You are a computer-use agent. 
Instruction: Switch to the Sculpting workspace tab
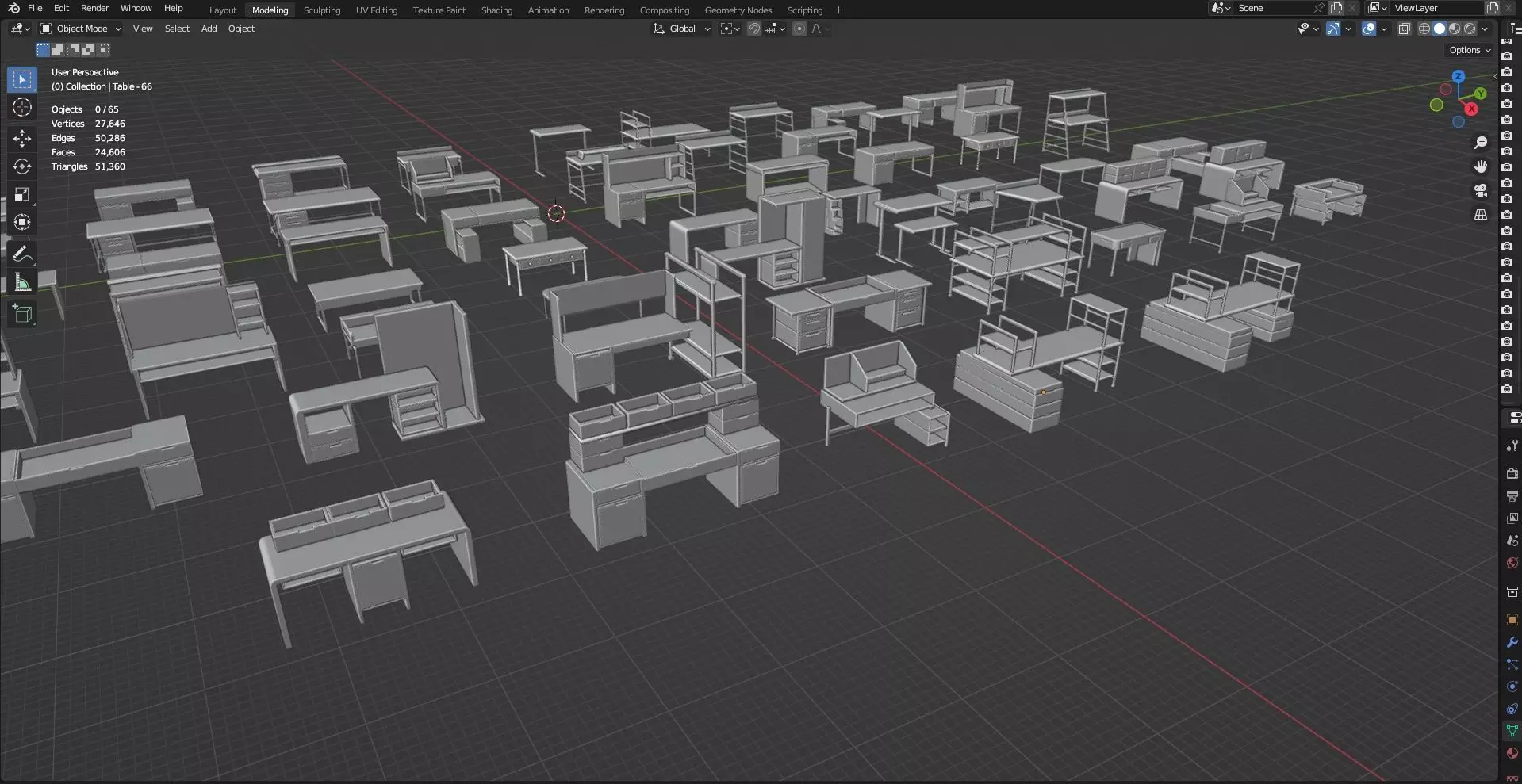coord(322,10)
